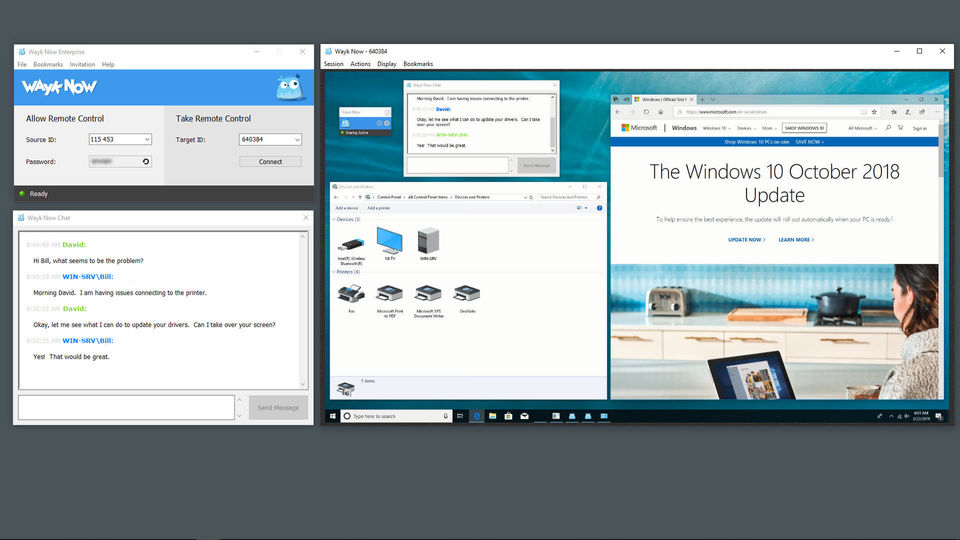
Task: Open the Source ID dropdown
Action: (147, 140)
